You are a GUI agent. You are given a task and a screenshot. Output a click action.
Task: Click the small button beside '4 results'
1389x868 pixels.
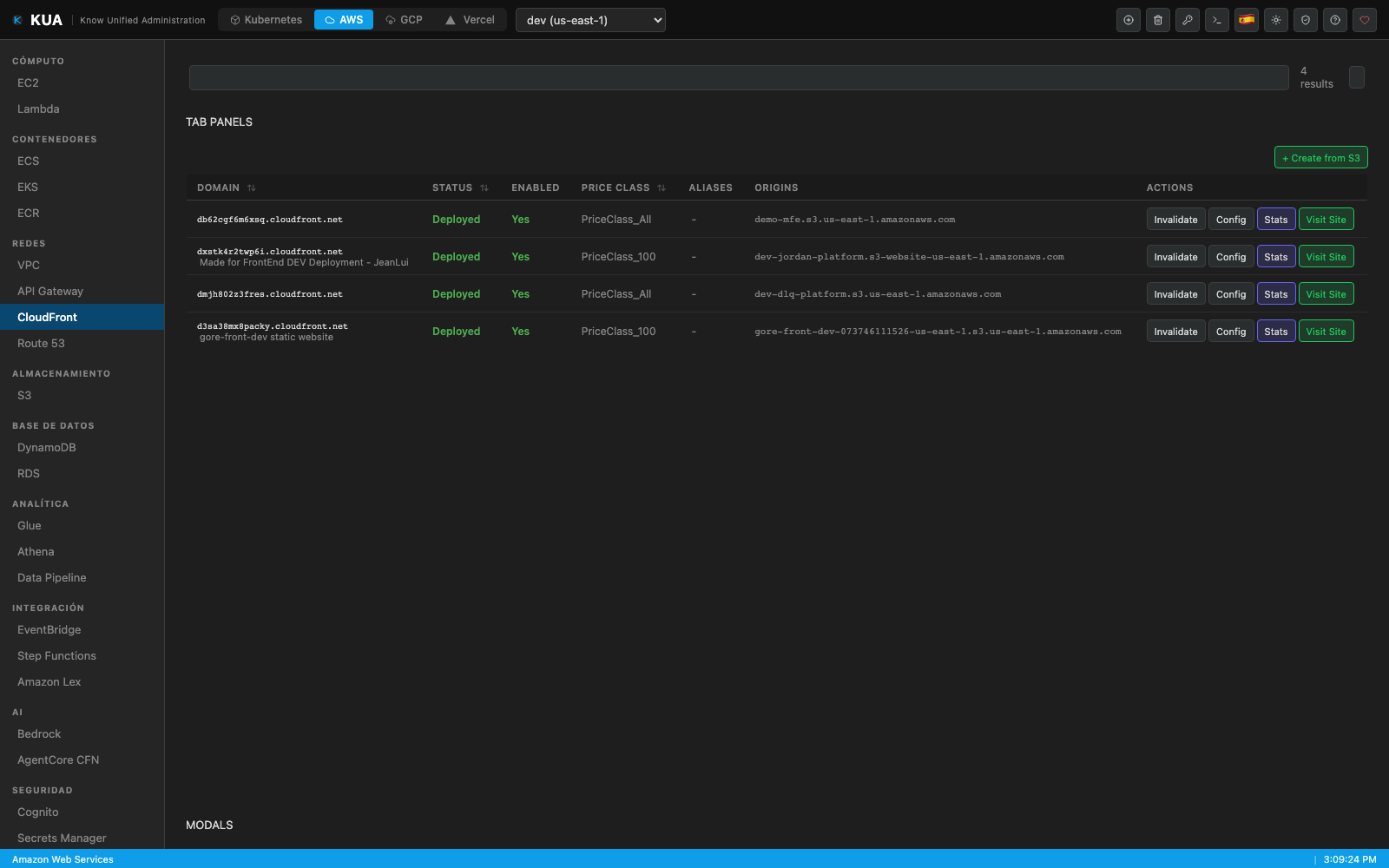point(1357,77)
